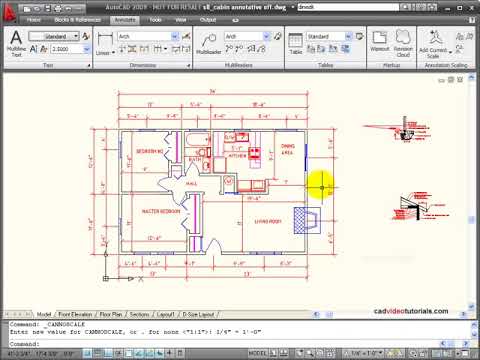This screenshot has width=480, height=360.
Task: Select the Multiline Text tool
Action: click(16, 43)
